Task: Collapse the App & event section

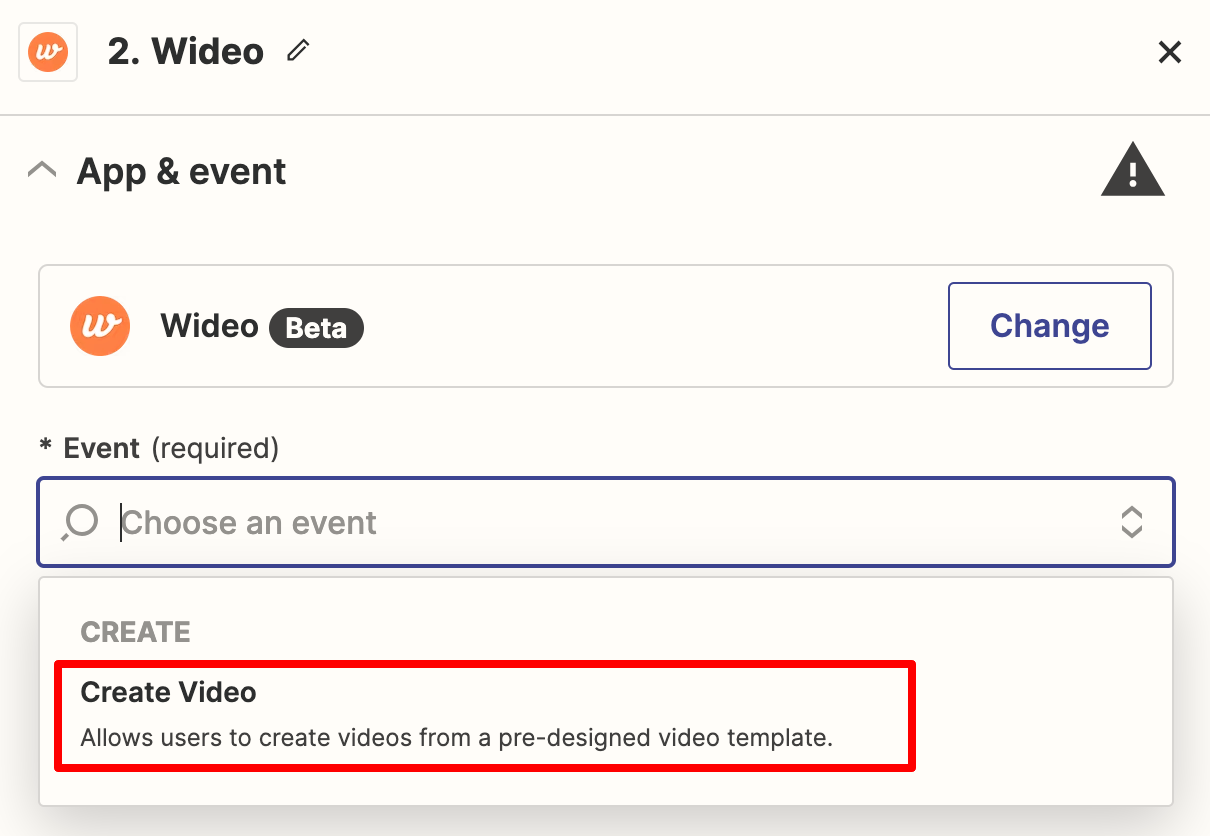Action: click(42, 171)
